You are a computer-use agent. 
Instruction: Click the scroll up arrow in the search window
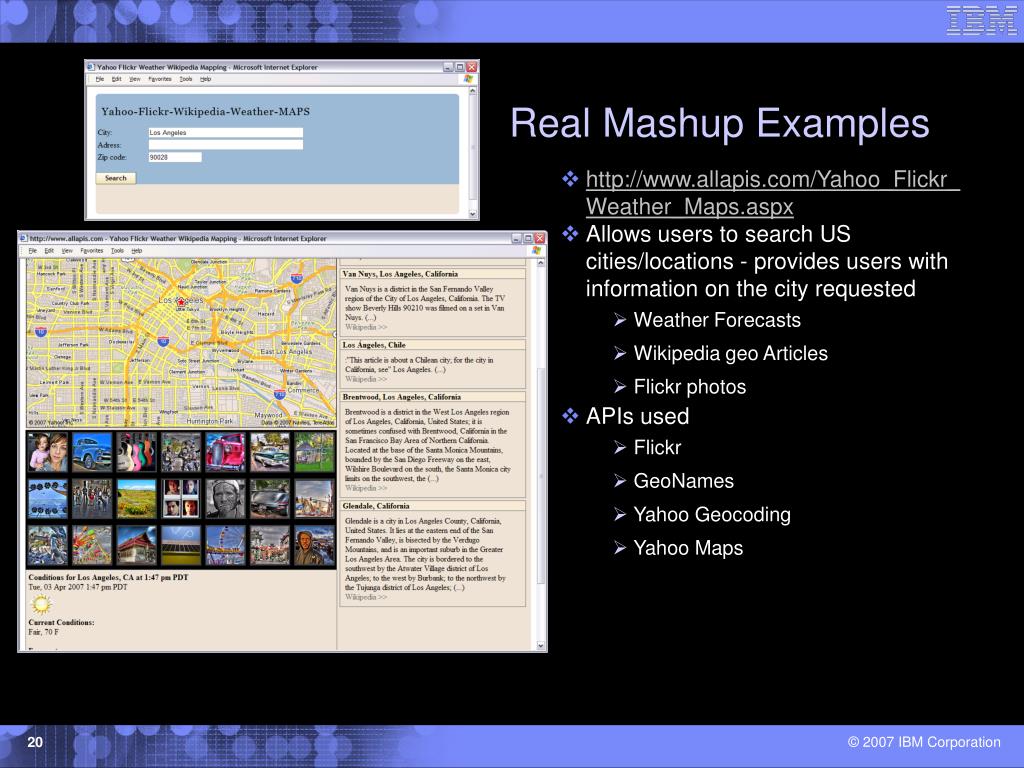click(473, 91)
